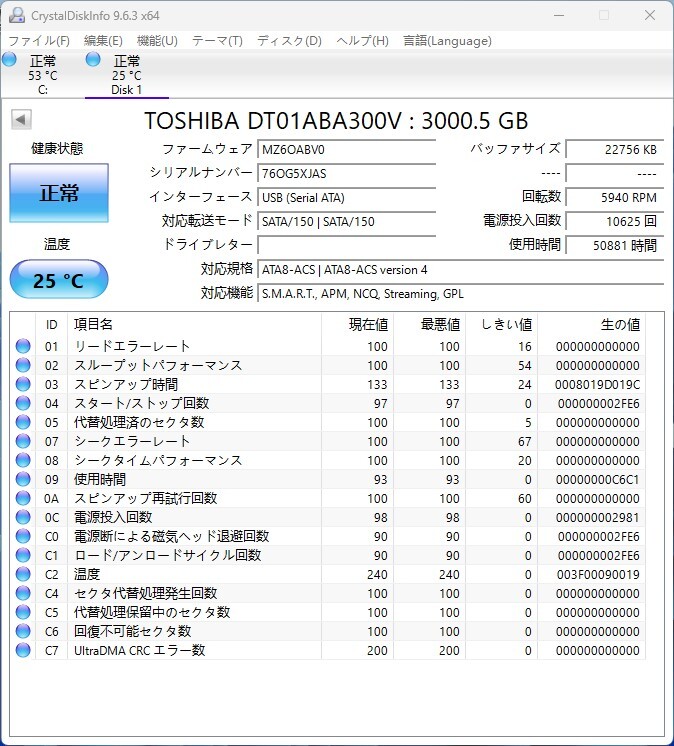Viewport: 674px width, 746px height.
Task: Click status circle for C0 電源断による磁気ヘッド退避回数
Action: [23, 536]
